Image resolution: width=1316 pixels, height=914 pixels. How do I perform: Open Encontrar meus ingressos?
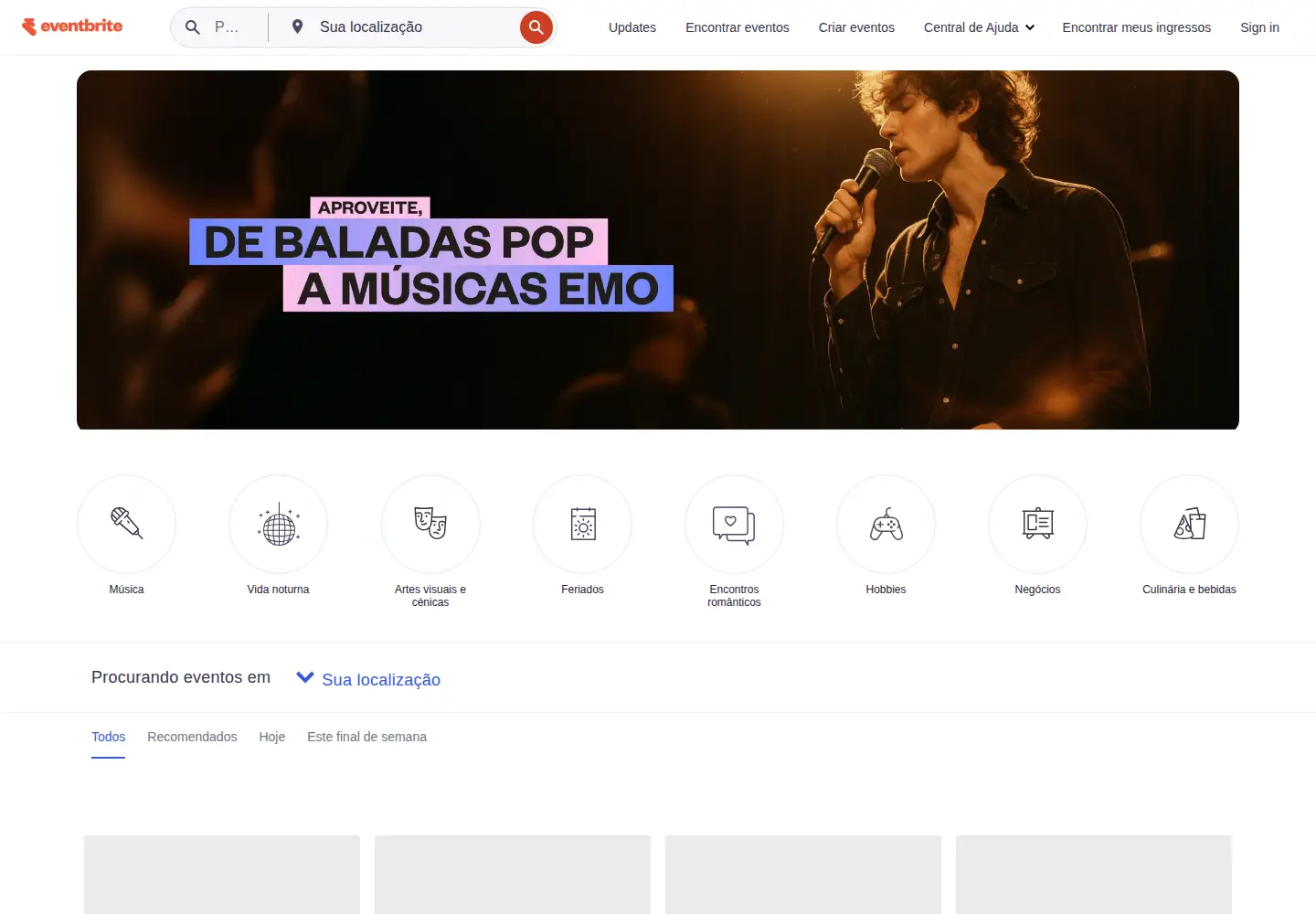point(1137,27)
